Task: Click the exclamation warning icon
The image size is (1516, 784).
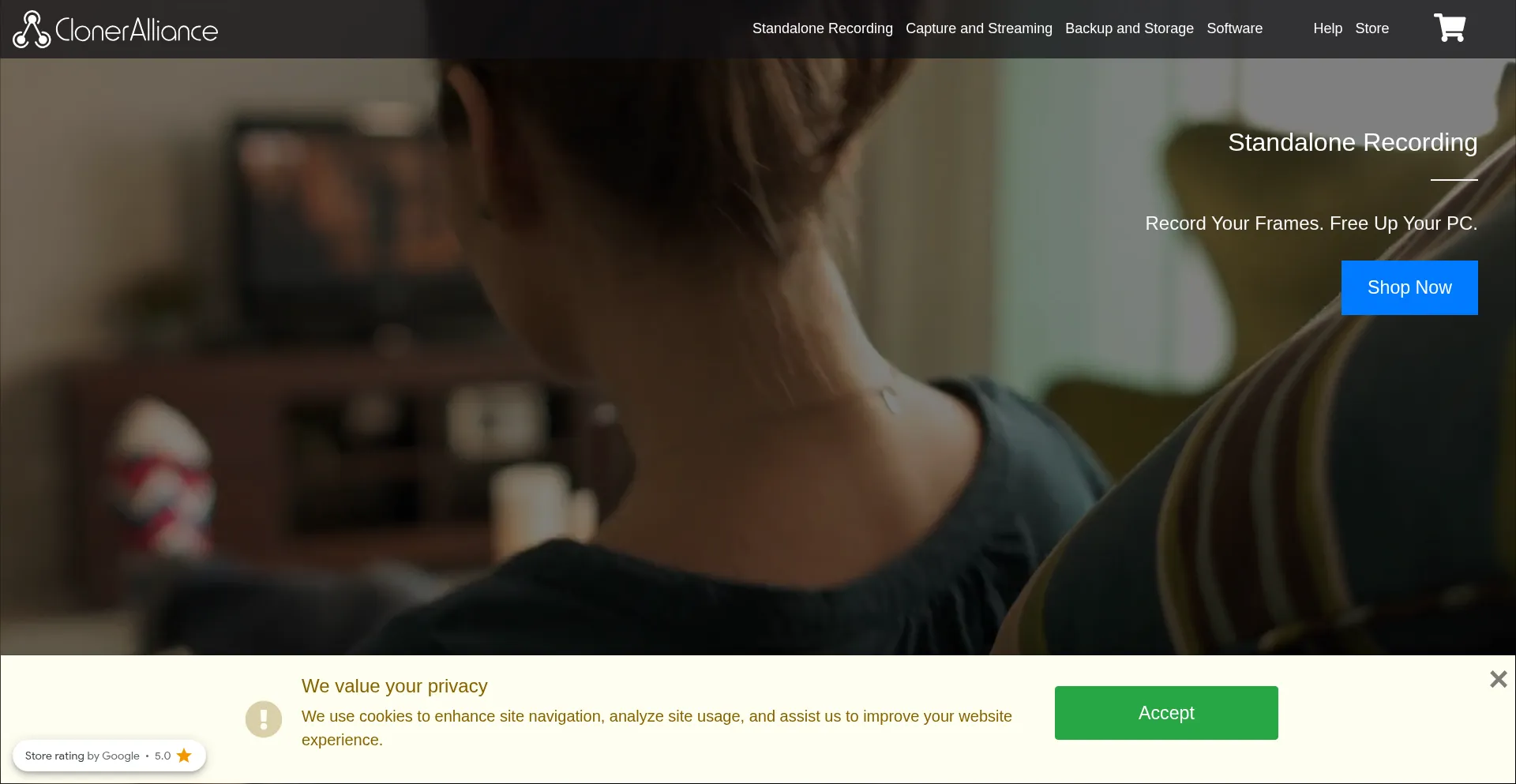Action: tap(264, 719)
